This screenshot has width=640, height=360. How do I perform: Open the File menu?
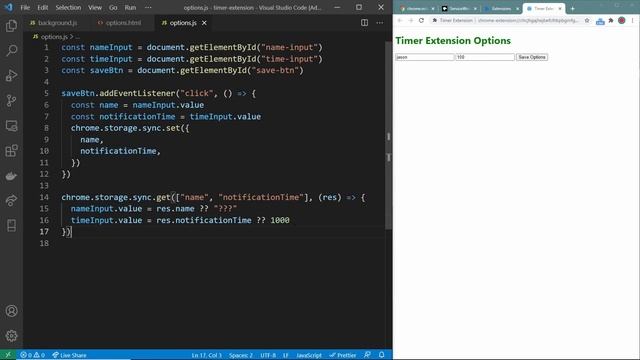click(25, 7)
